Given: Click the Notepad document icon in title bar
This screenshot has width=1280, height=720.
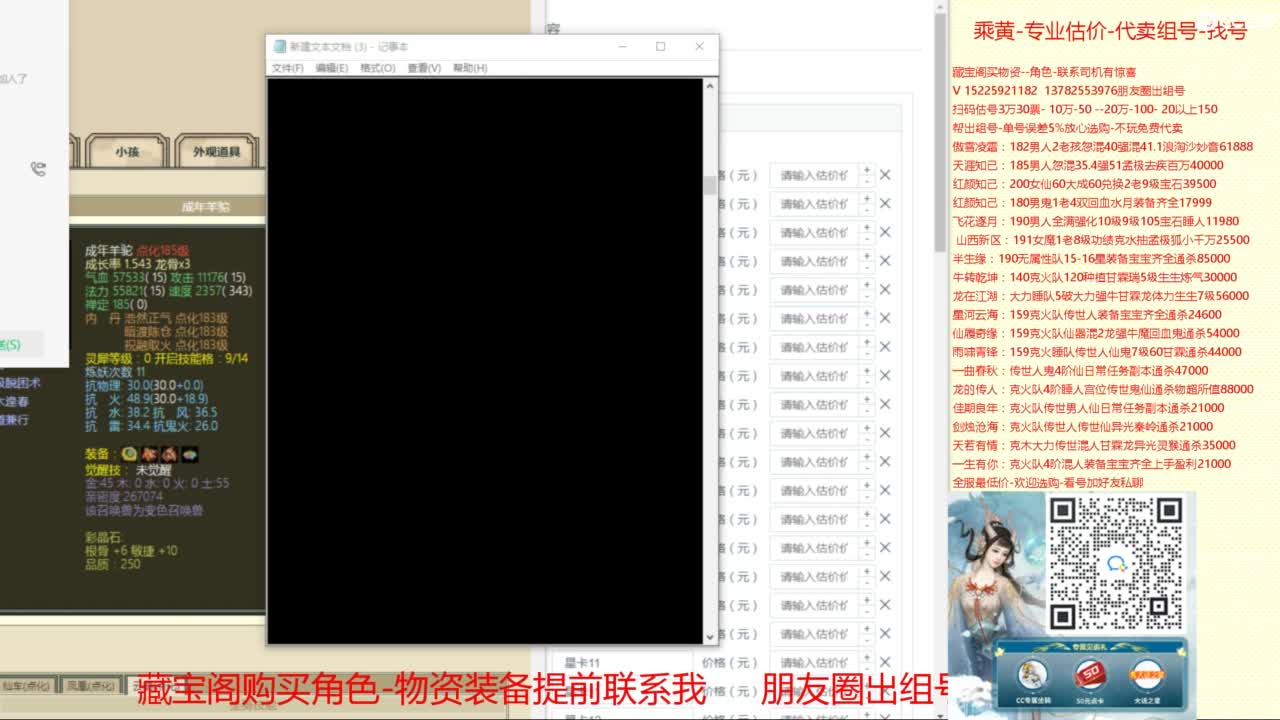Looking at the screenshot, I should [279, 47].
